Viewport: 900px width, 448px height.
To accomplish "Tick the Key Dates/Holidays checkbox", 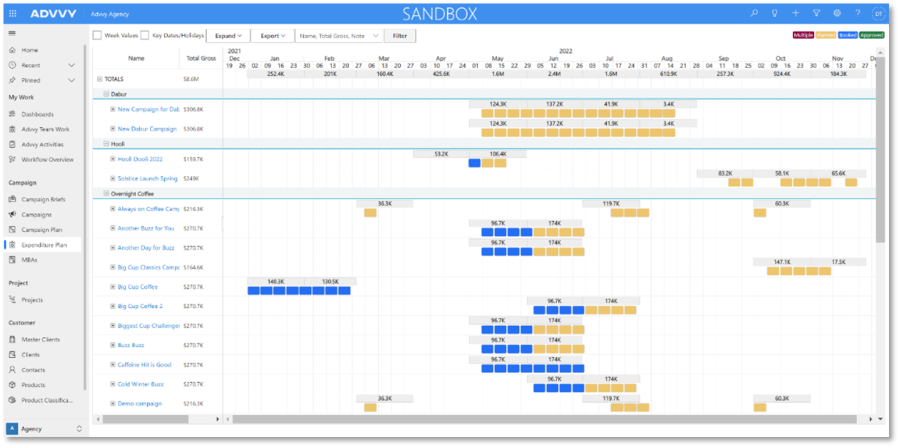I will pyautogui.click(x=146, y=35).
